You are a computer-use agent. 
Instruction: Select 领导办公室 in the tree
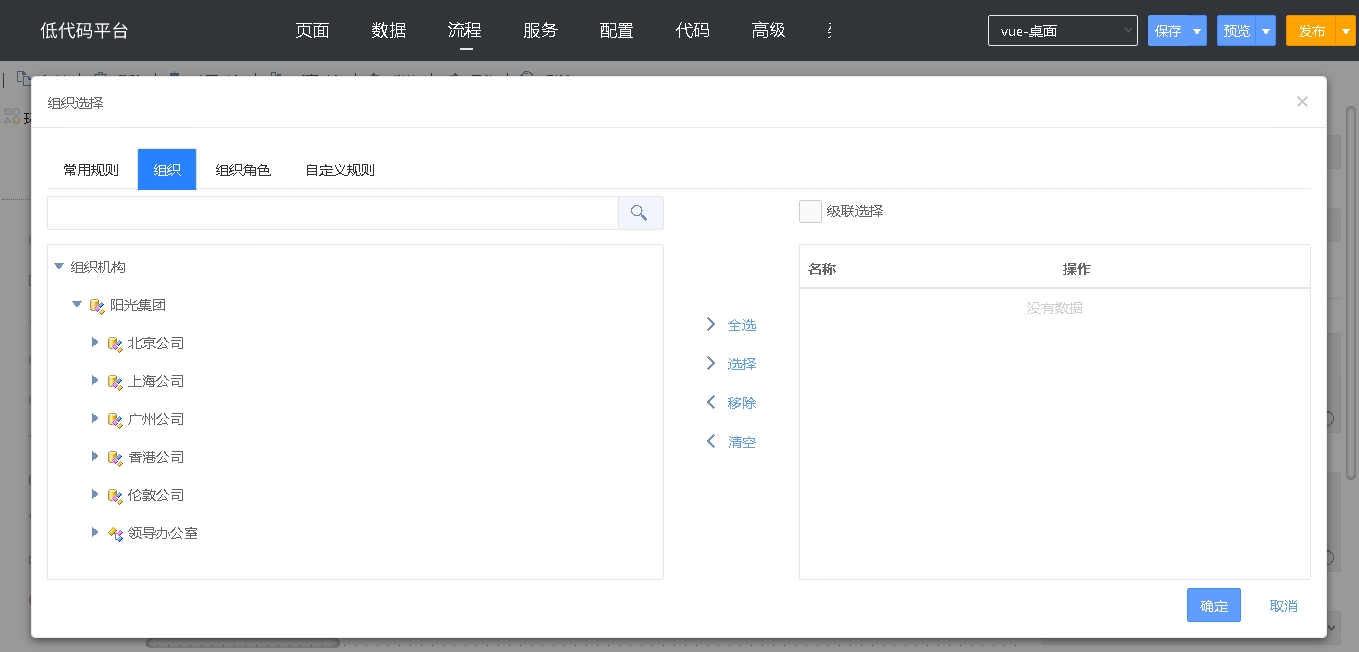163,533
